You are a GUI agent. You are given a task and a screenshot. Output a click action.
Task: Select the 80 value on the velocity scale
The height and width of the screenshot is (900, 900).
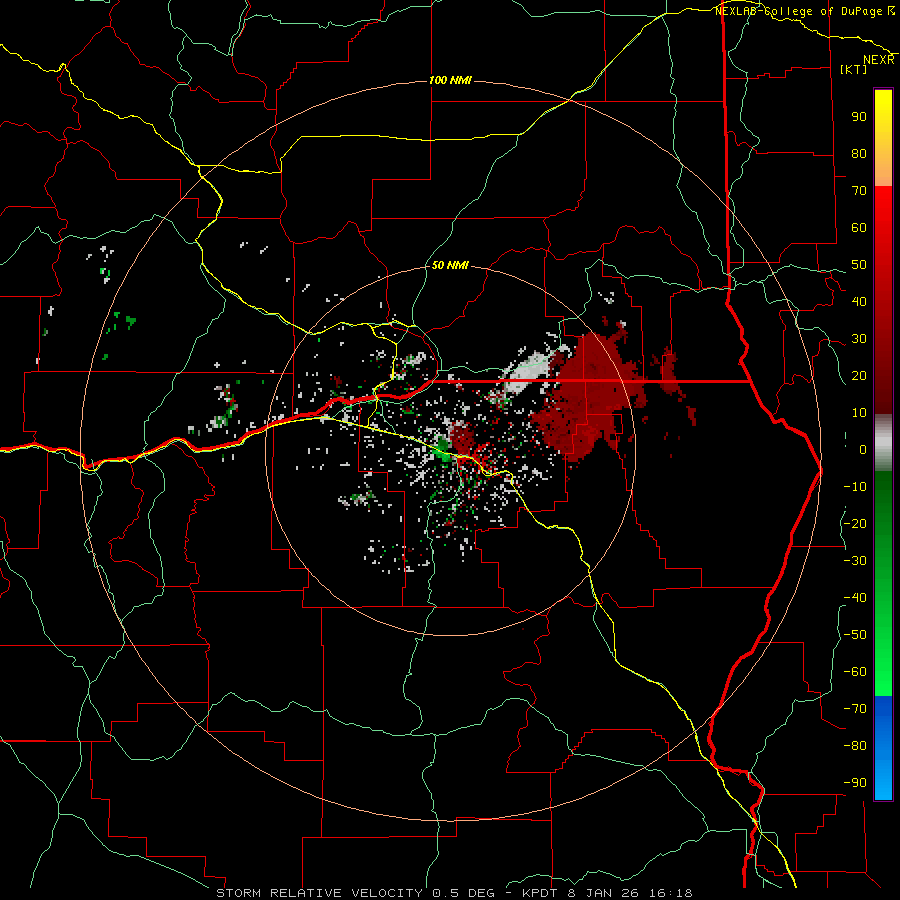coord(859,154)
